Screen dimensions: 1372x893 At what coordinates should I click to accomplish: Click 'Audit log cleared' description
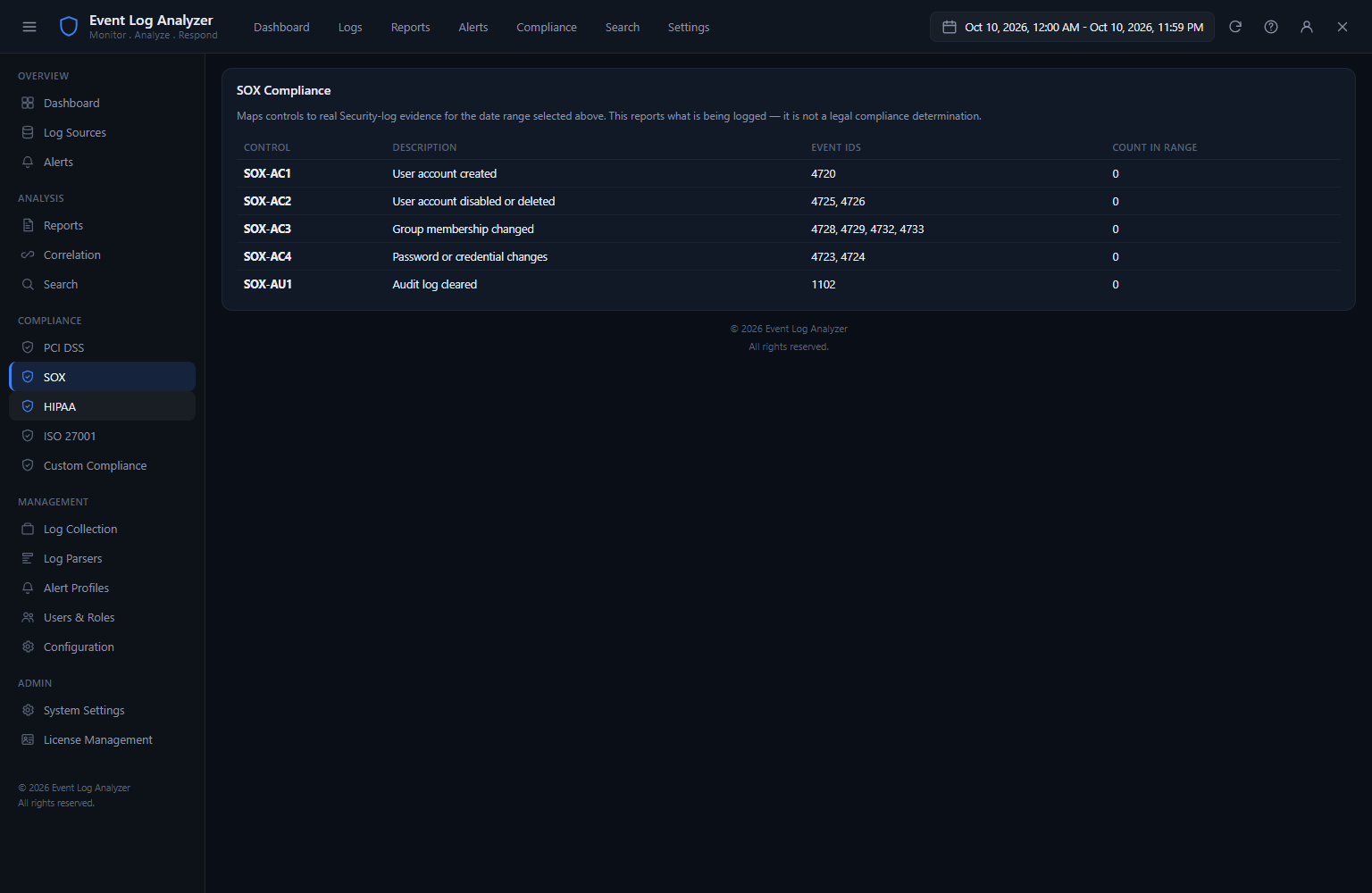pyautogui.click(x=435, y=284)
